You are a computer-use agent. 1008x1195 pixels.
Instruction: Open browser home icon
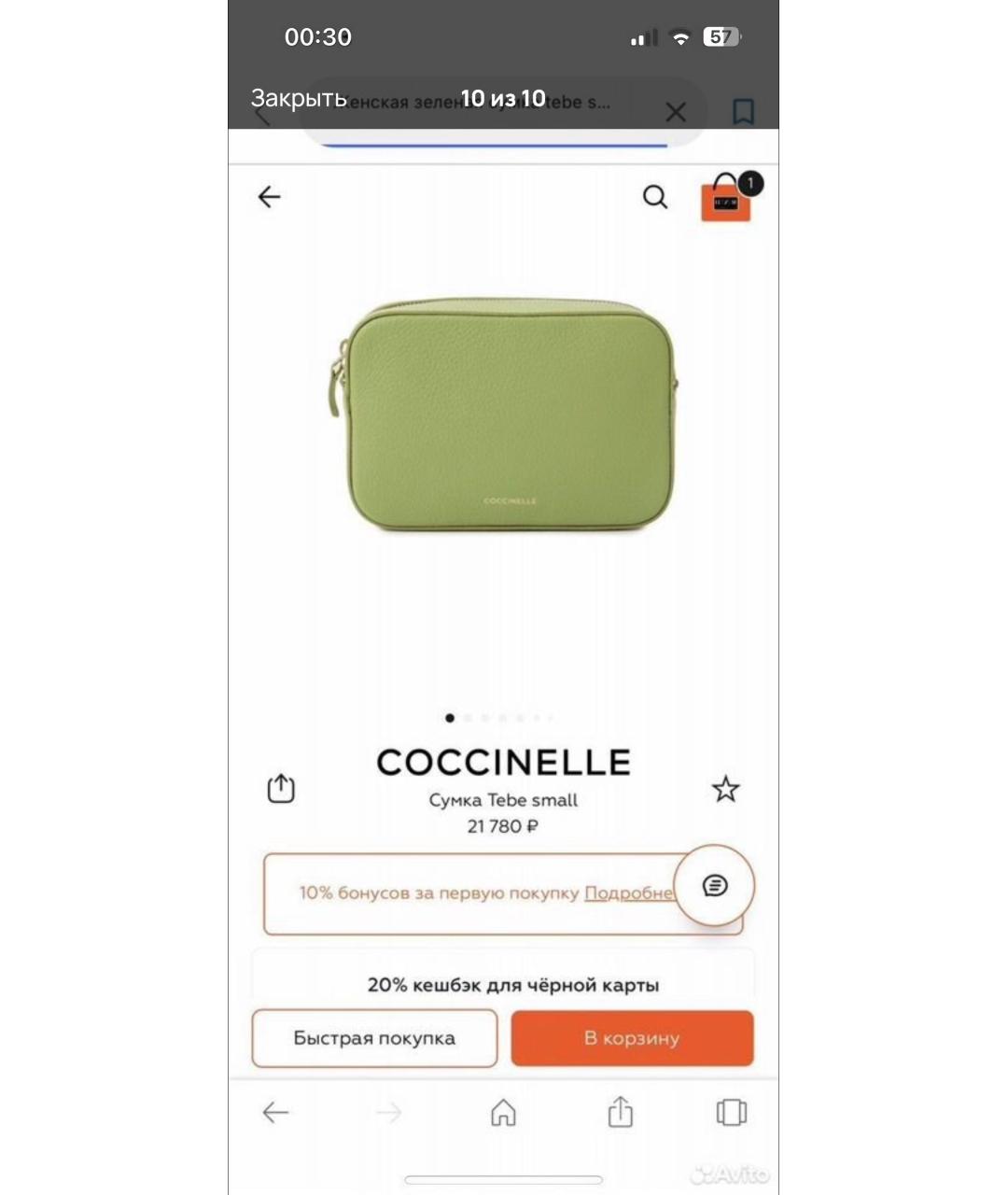click(503, 1112)
